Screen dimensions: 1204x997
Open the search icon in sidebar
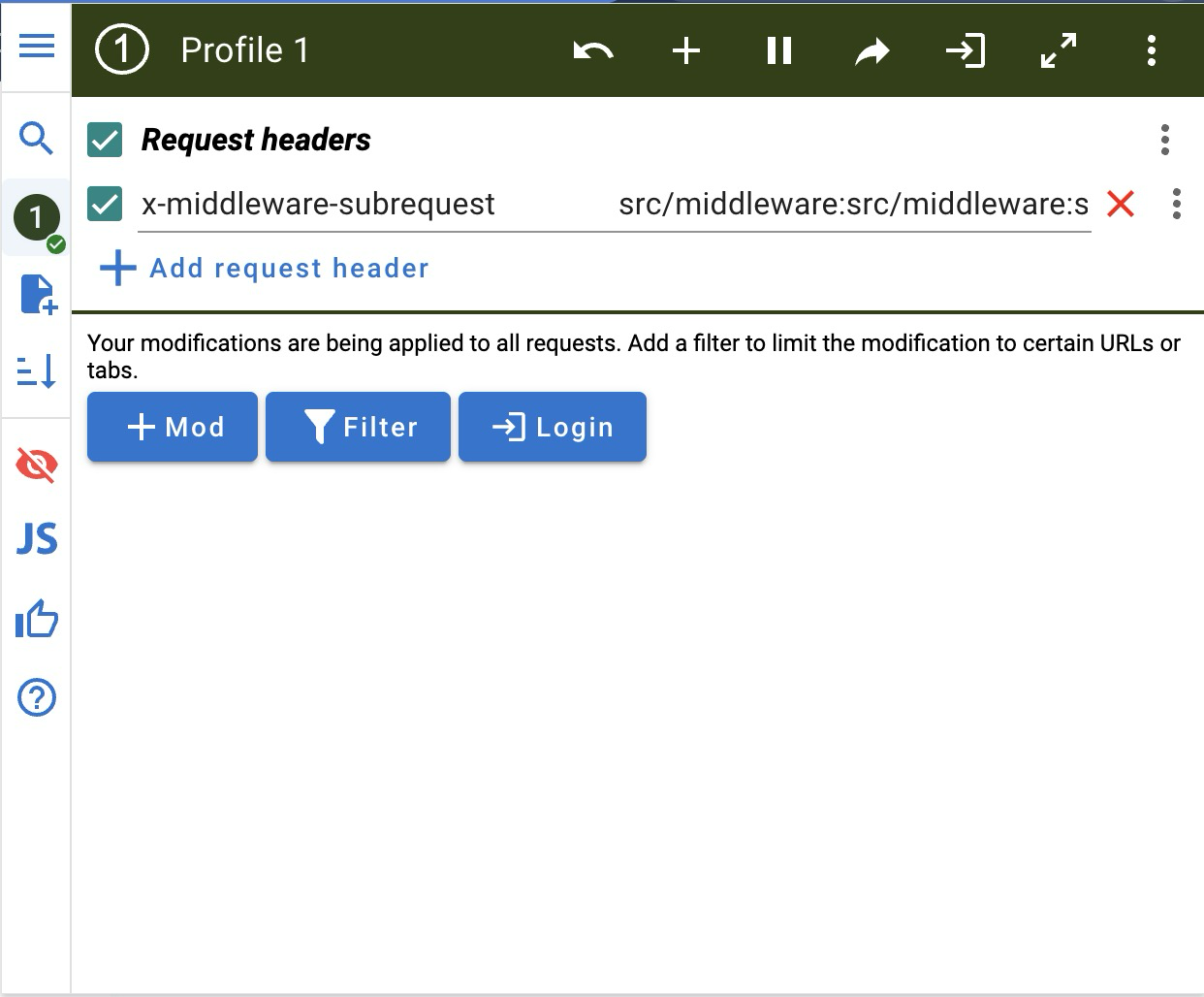click(x=37, y=139)
